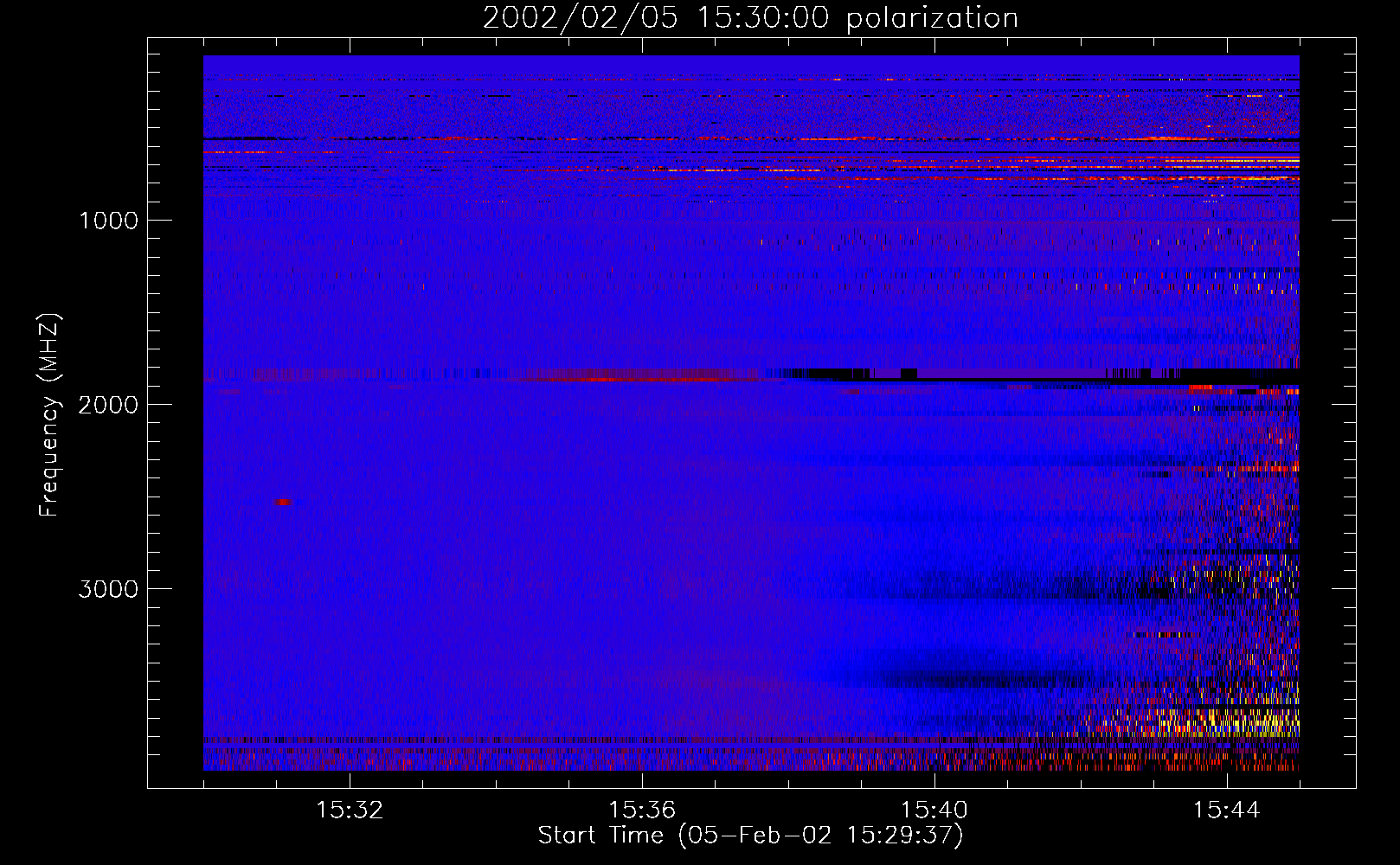Click the 'Start Time (05-Feb-02 15:29:37)' label

[x=750, y=836]
